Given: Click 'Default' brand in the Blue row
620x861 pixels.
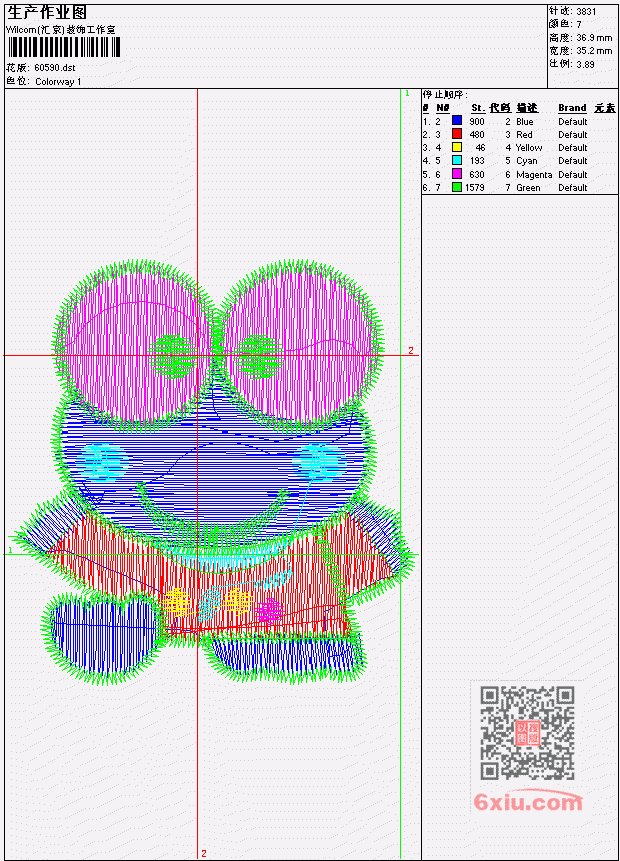Looking at the screenshot, I should [572, 121].
